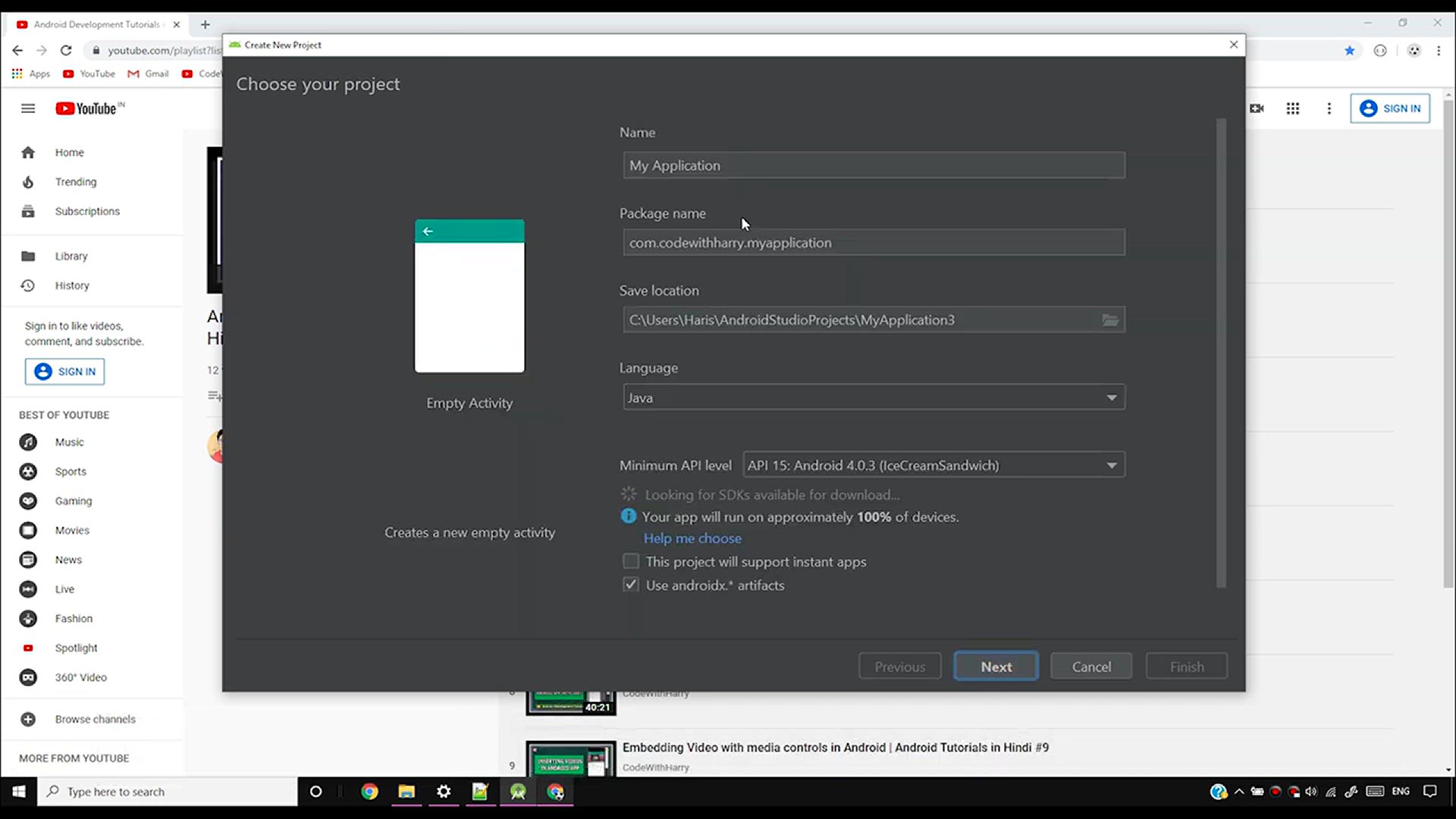This screenshot has height=819, width=1456.
Task: Click the Next button
Action: click(x=996, y=667)
